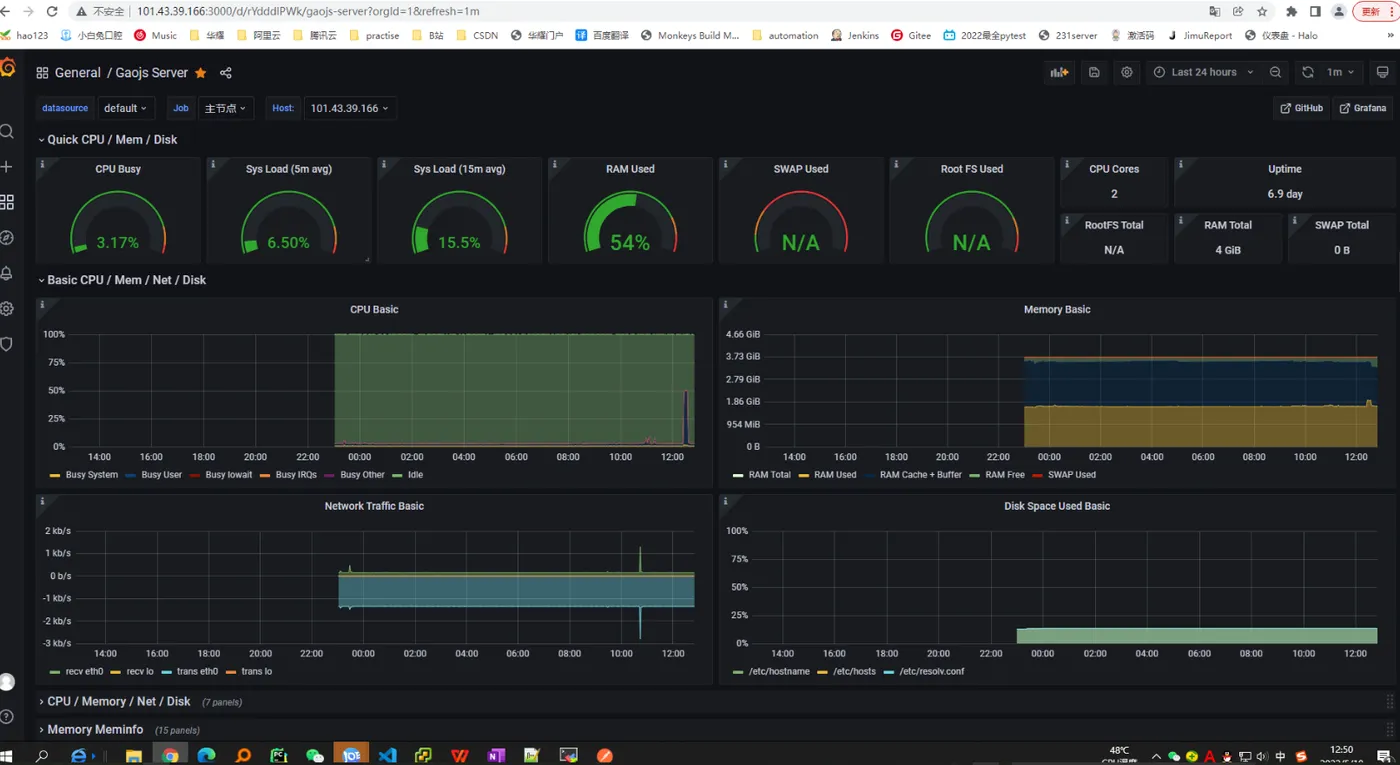Viewport: 1400px width, 765px height.
Task: Open info icon on Memory Basic panel
Action: [x=725, y=303]
